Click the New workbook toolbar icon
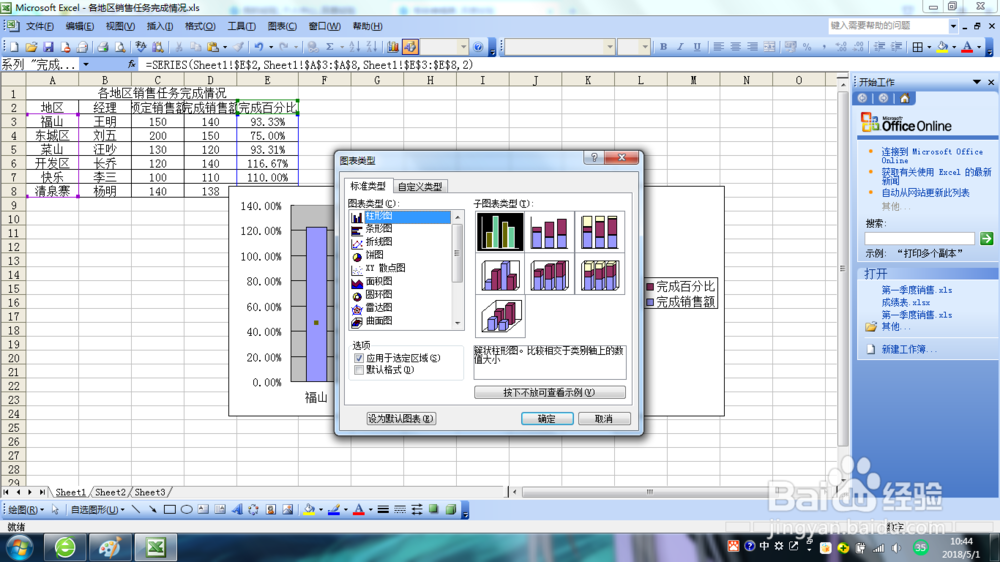The height and width of the screenshot is (562, 1000). point(14,47)
